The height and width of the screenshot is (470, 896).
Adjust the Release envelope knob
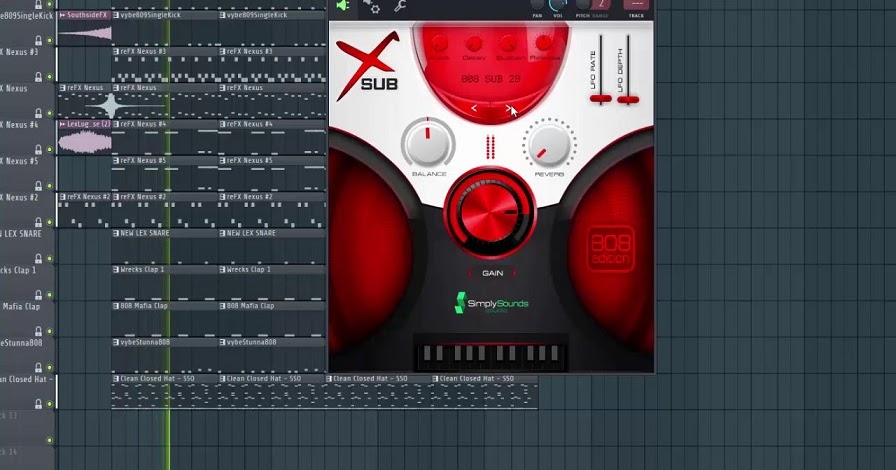[543, 43]
